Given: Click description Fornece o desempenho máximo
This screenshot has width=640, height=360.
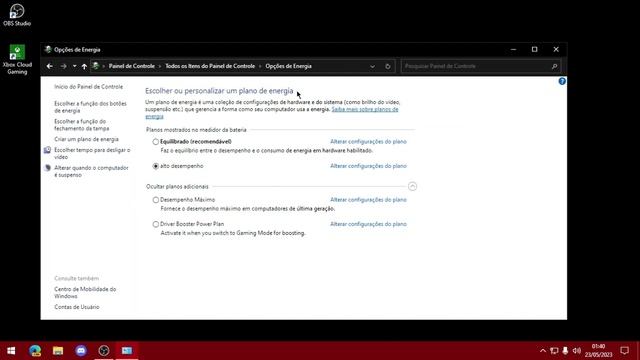Looking at the screenshot, I should tap(247, 209).
